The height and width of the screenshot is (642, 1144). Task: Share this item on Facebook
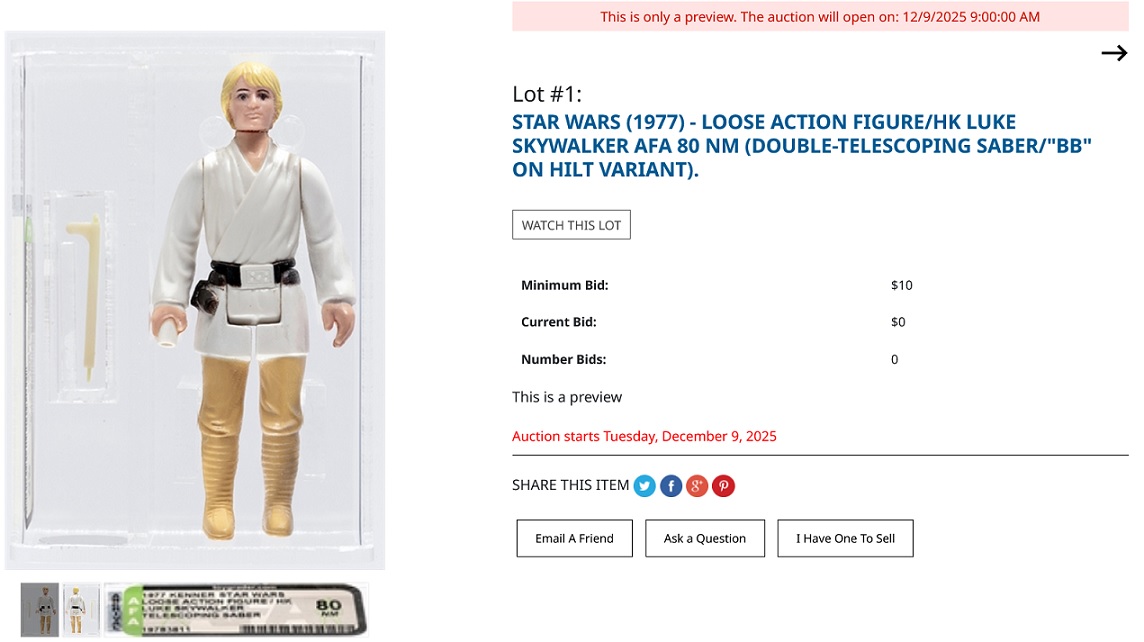[671, 486]
